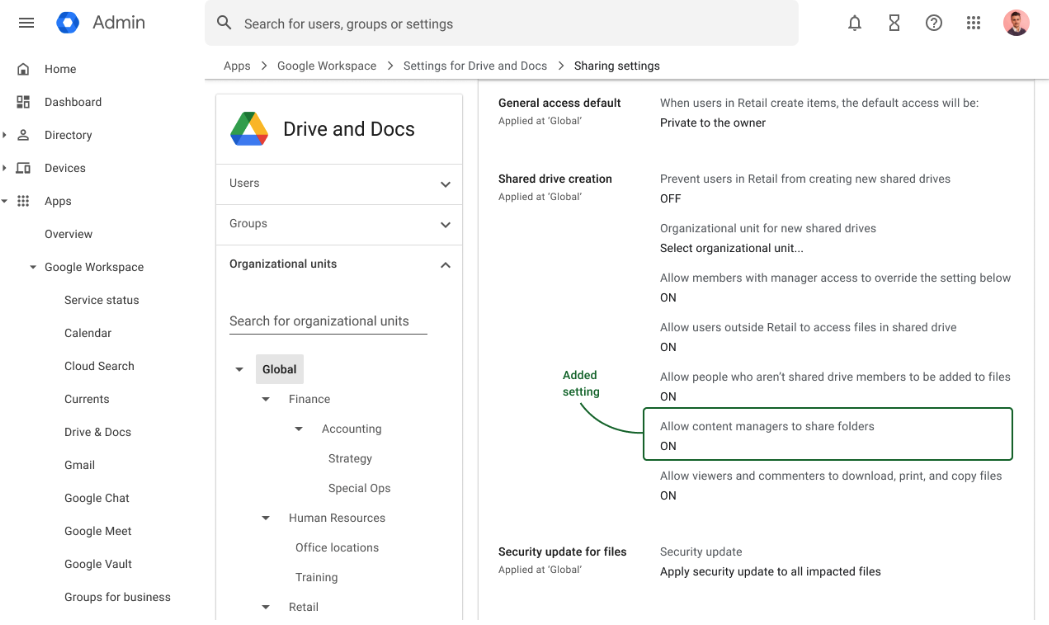The height and width of the screenshot is (625, 1049).
Task: Collapse the Retail org unit arrow
Action: [x=266, y=607]
